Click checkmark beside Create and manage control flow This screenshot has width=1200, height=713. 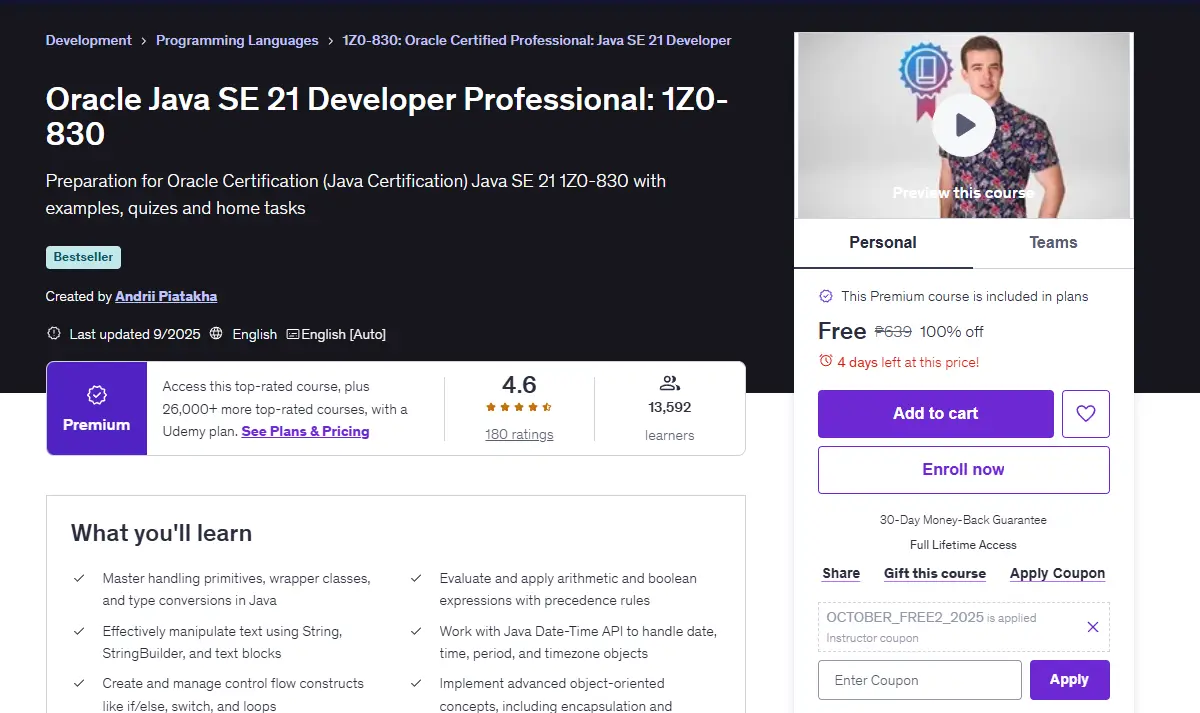point(79,683)
